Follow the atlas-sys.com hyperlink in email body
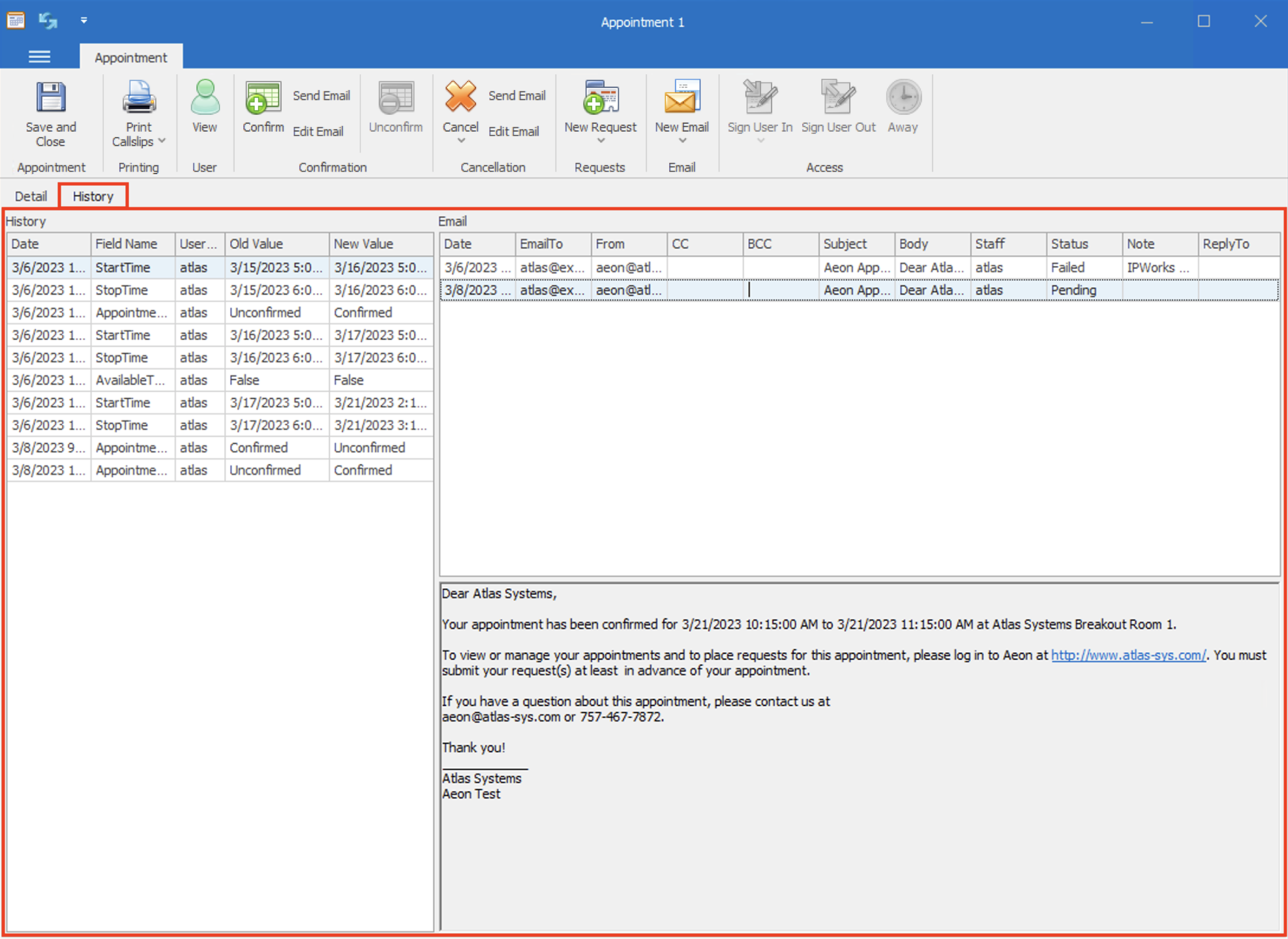This screenshot has height=939, width=1288. 1128,655
